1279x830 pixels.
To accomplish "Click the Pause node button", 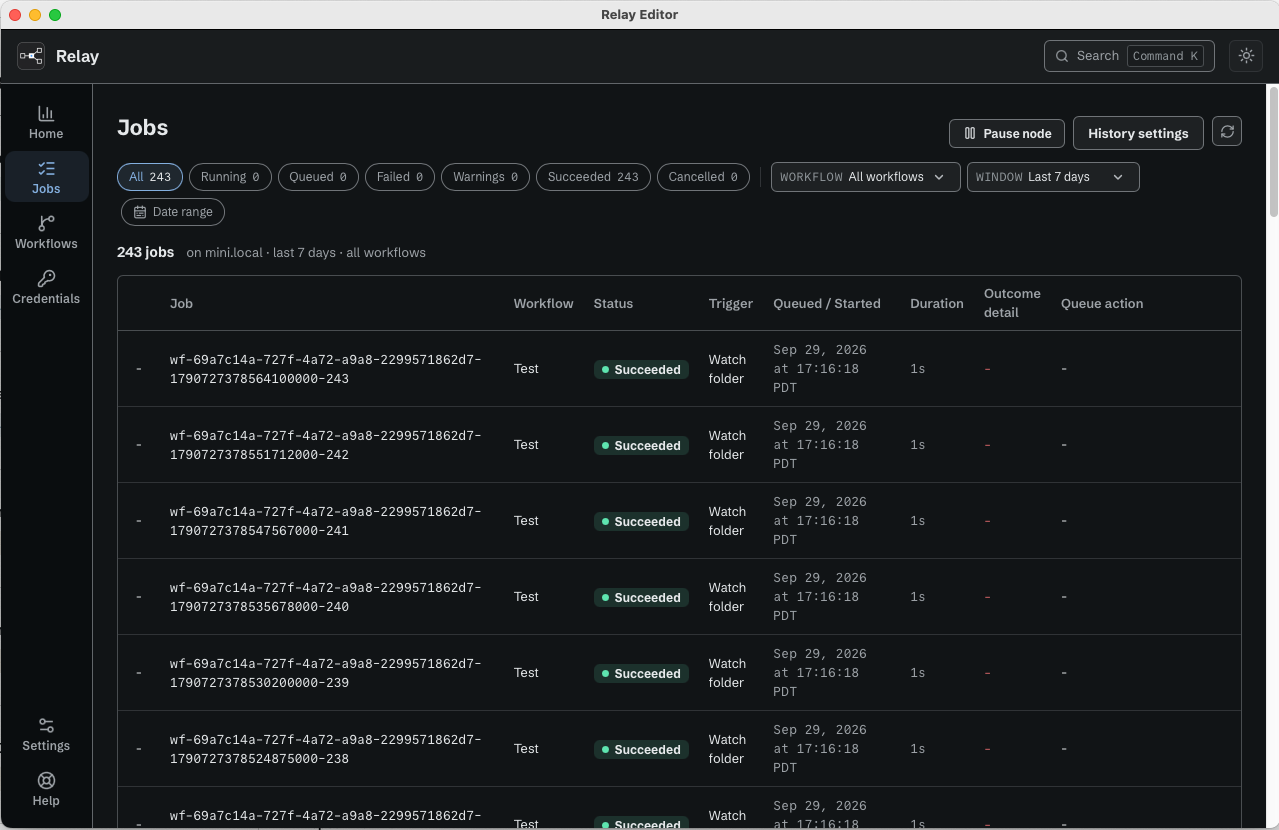I will [x=1007, y=133].
